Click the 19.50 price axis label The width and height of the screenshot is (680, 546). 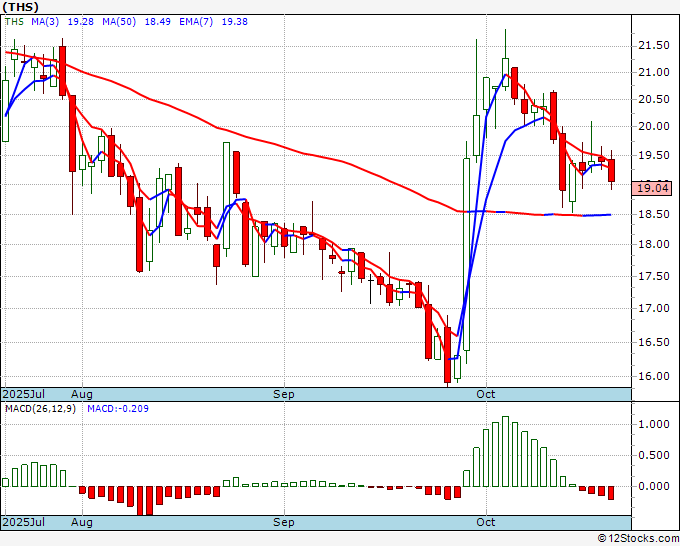click(x=654, y=155)
